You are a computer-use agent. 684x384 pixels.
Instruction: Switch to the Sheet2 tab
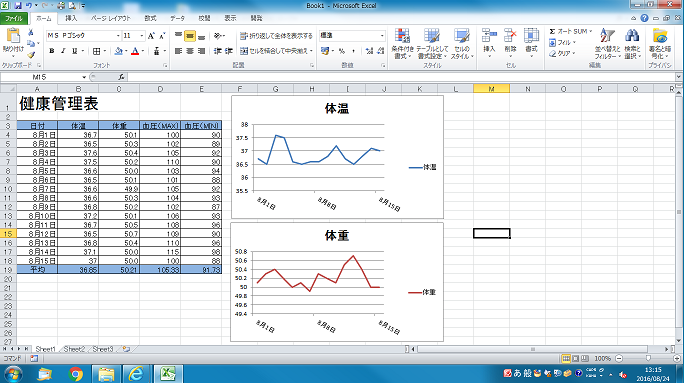point(74,349)
